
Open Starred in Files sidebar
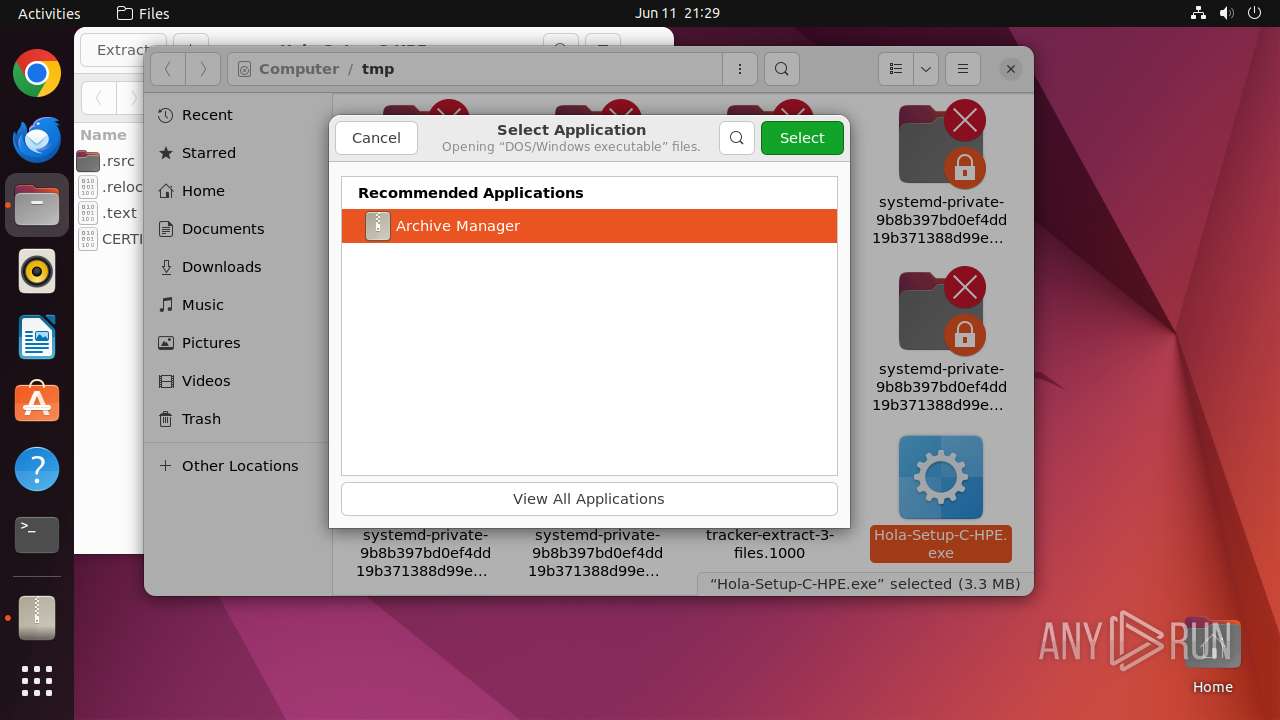pos(238,153)
